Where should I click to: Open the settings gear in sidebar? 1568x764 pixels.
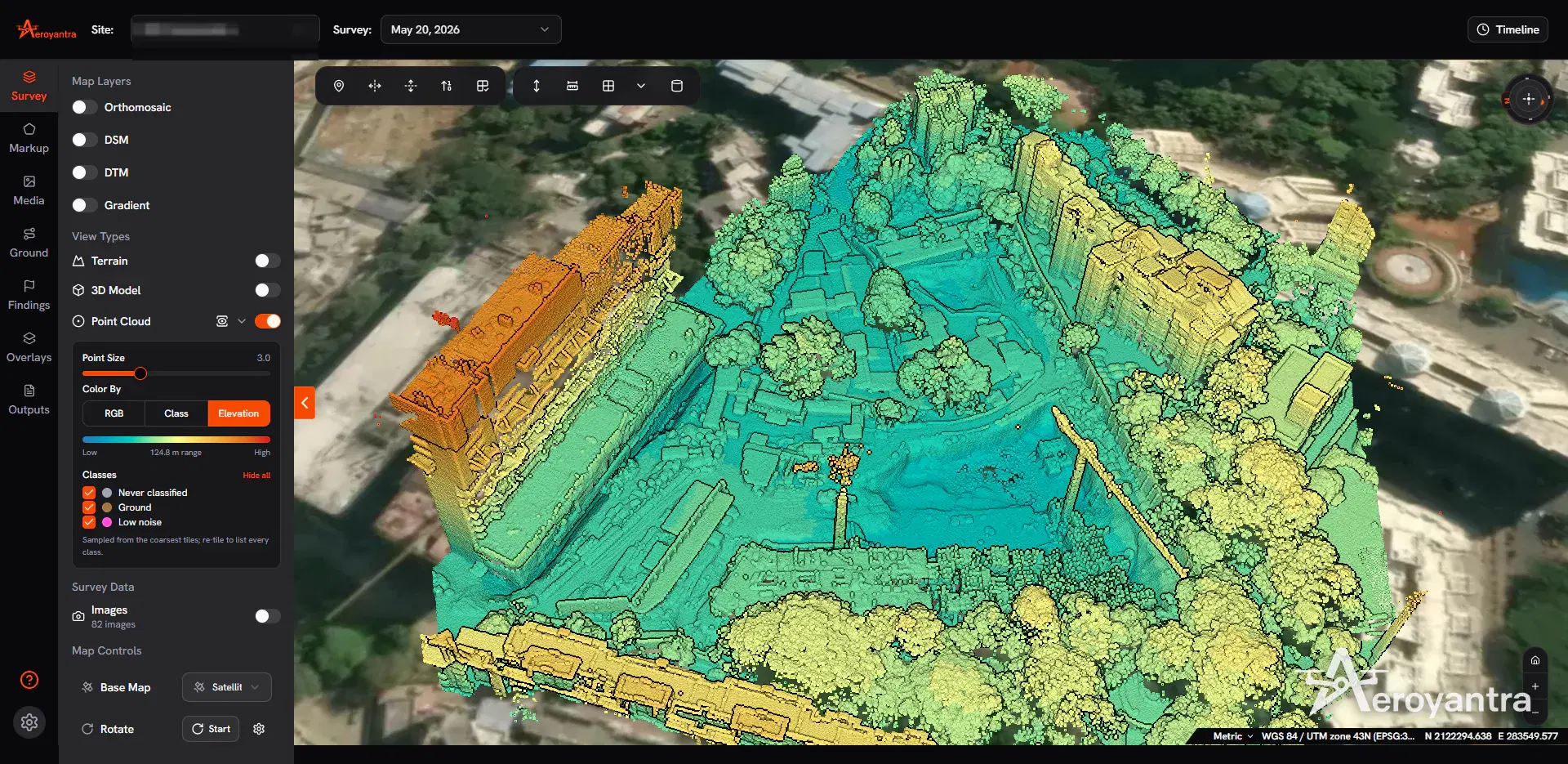(29, 722)
